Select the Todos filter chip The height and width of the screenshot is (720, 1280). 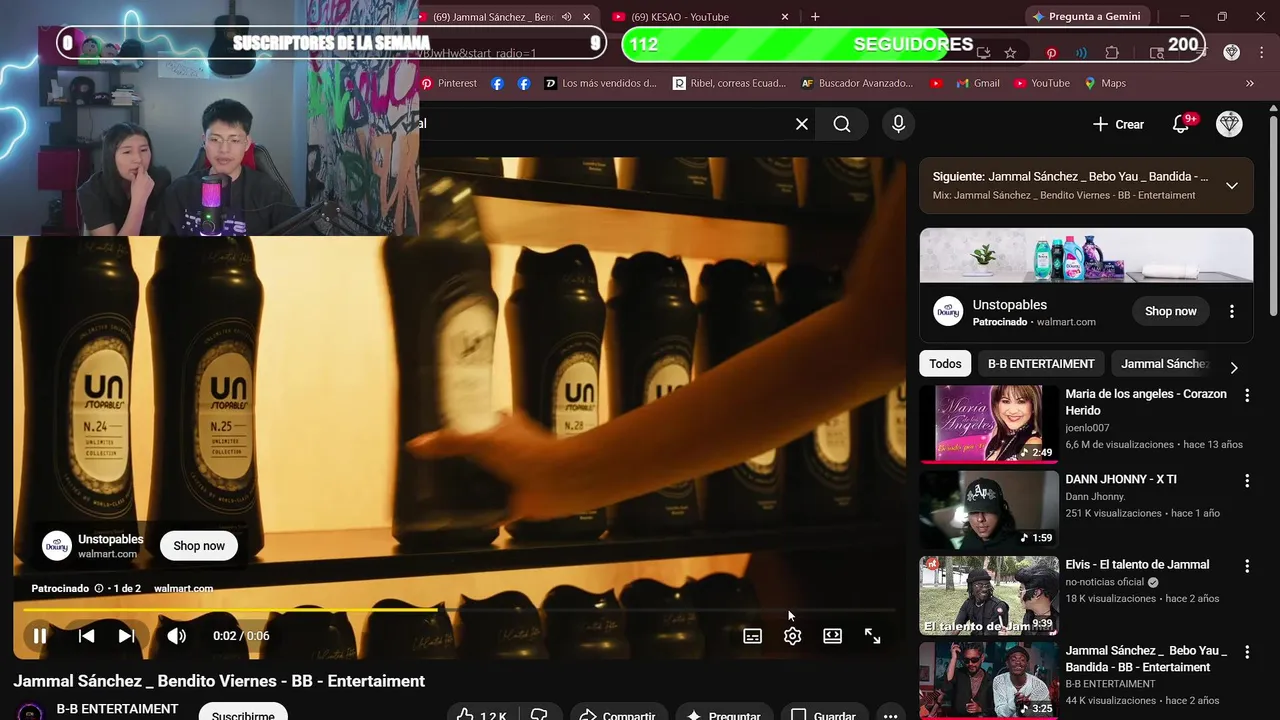[945, 364]
